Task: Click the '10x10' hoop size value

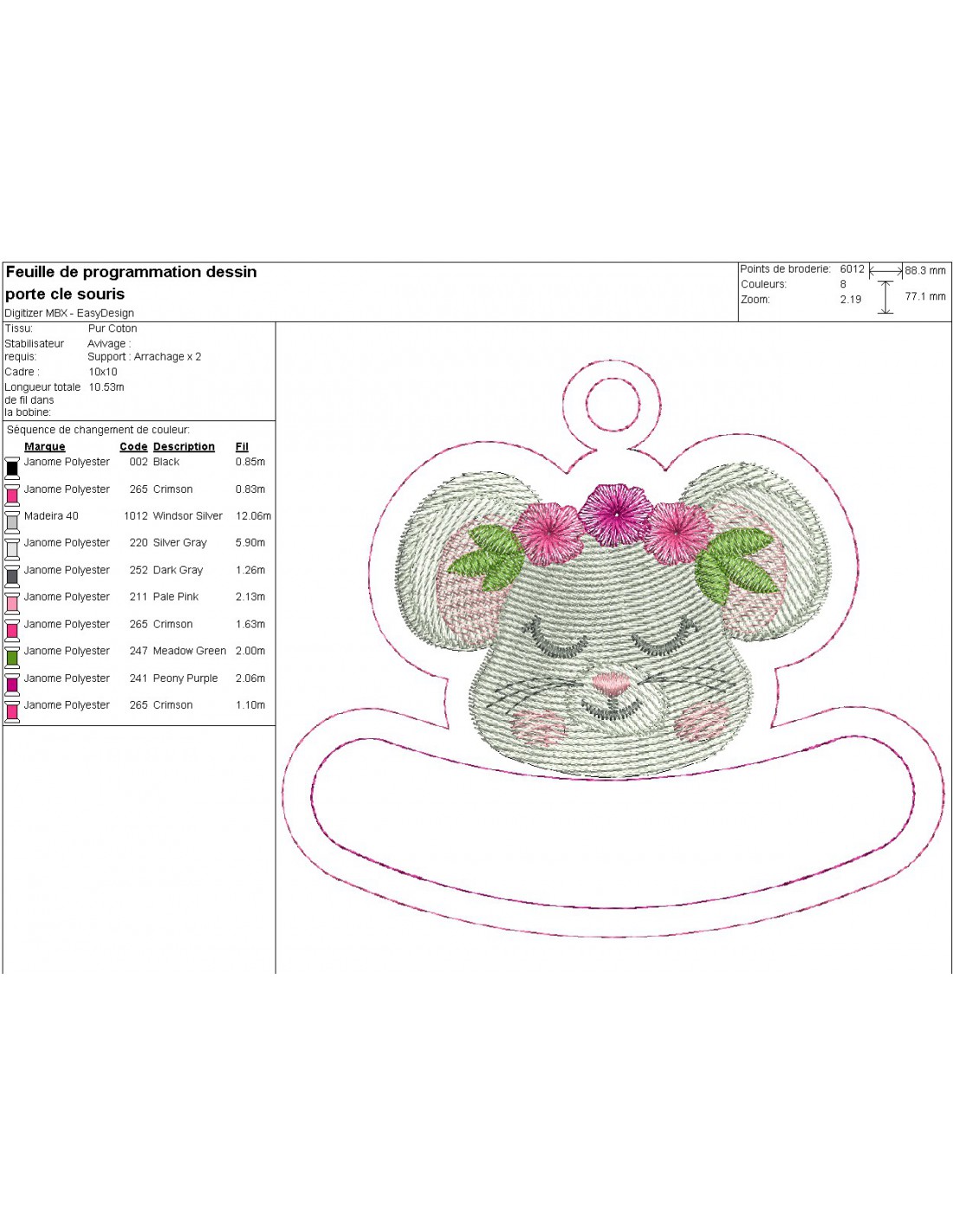Action: pyautogui.click(x=103, y=373)
